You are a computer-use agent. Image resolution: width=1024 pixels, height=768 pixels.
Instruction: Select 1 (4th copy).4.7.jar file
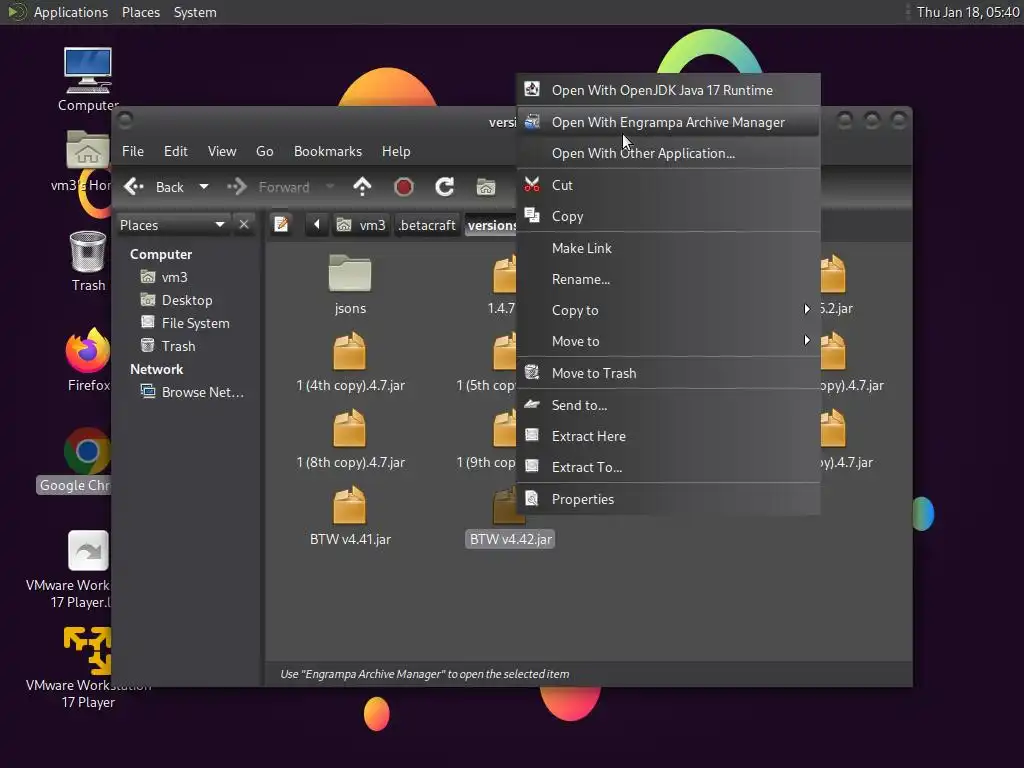350,362
